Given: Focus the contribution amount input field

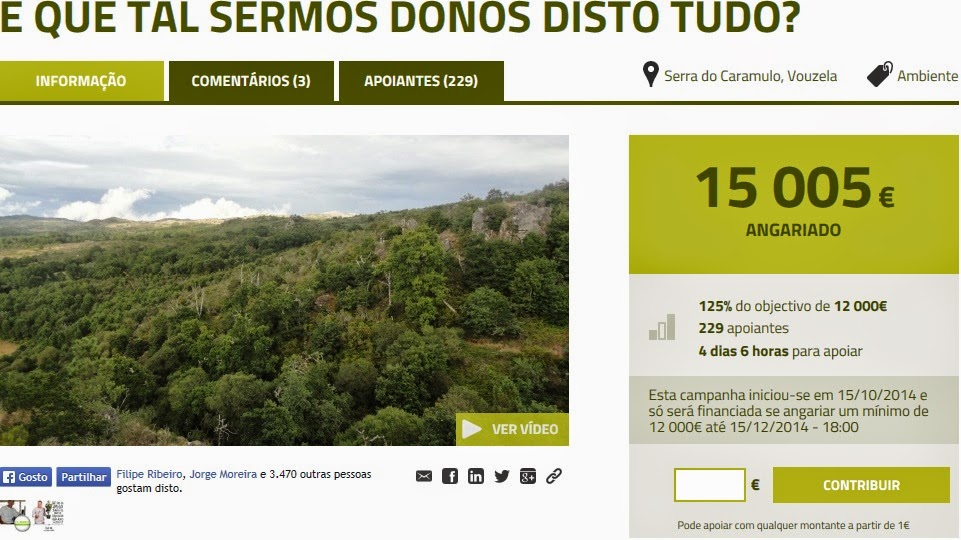Looking at the screenshot, I should [x=710, y=485].
